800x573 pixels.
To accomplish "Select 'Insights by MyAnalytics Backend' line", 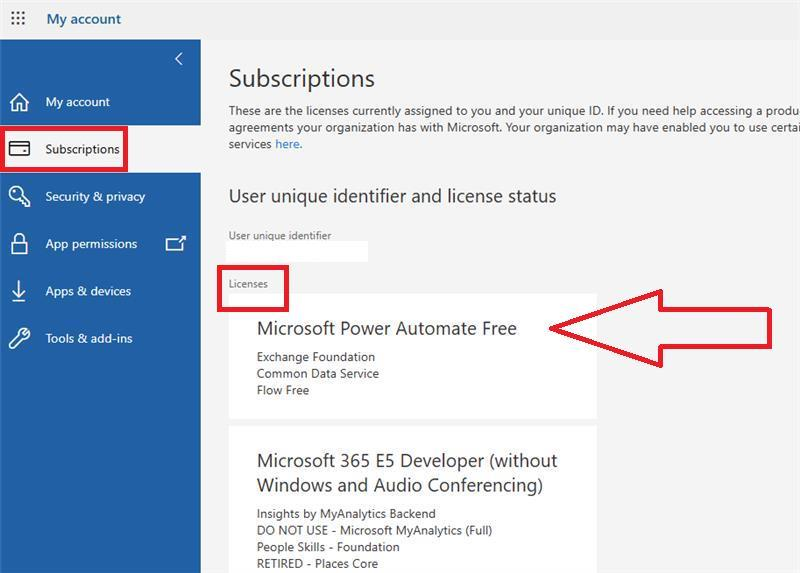I will (346, 513).
